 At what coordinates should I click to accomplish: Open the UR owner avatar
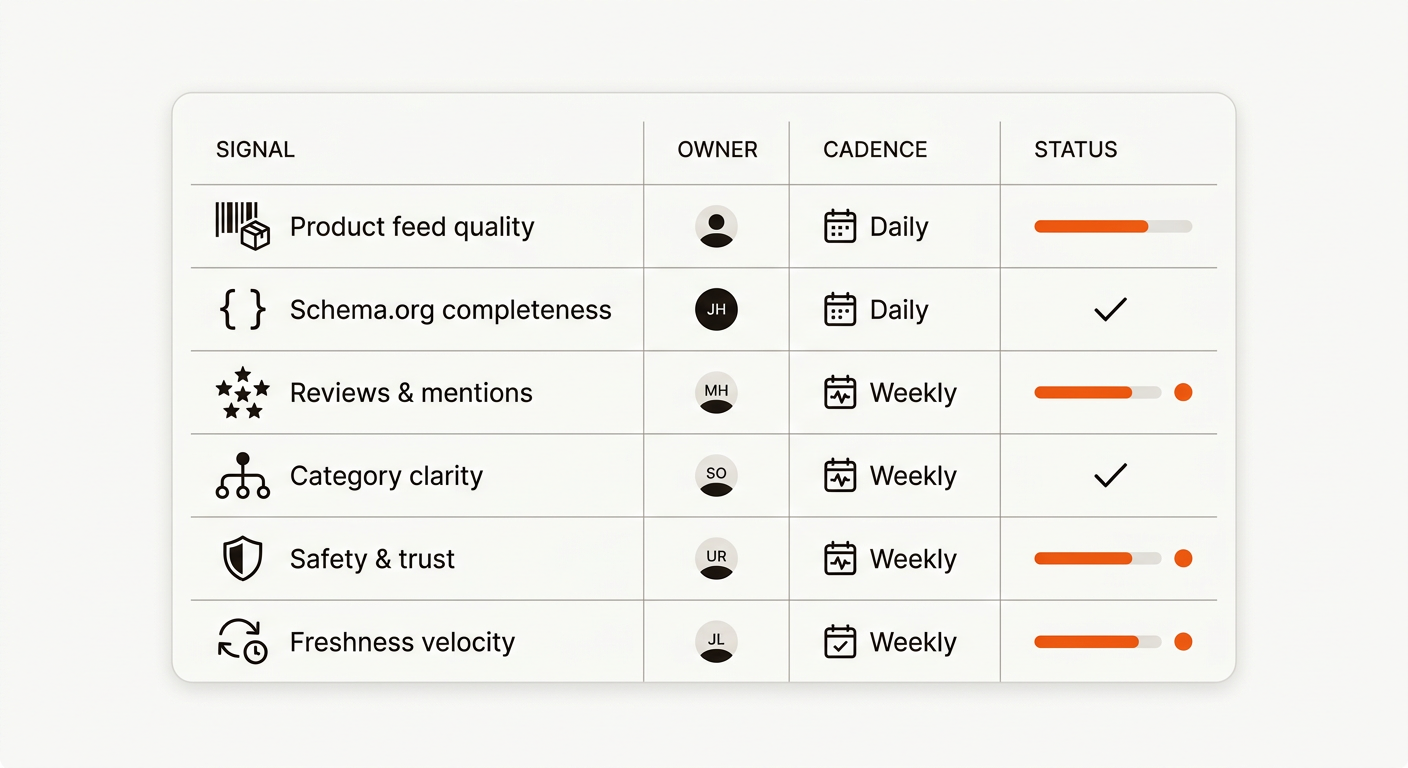(716, 559)
